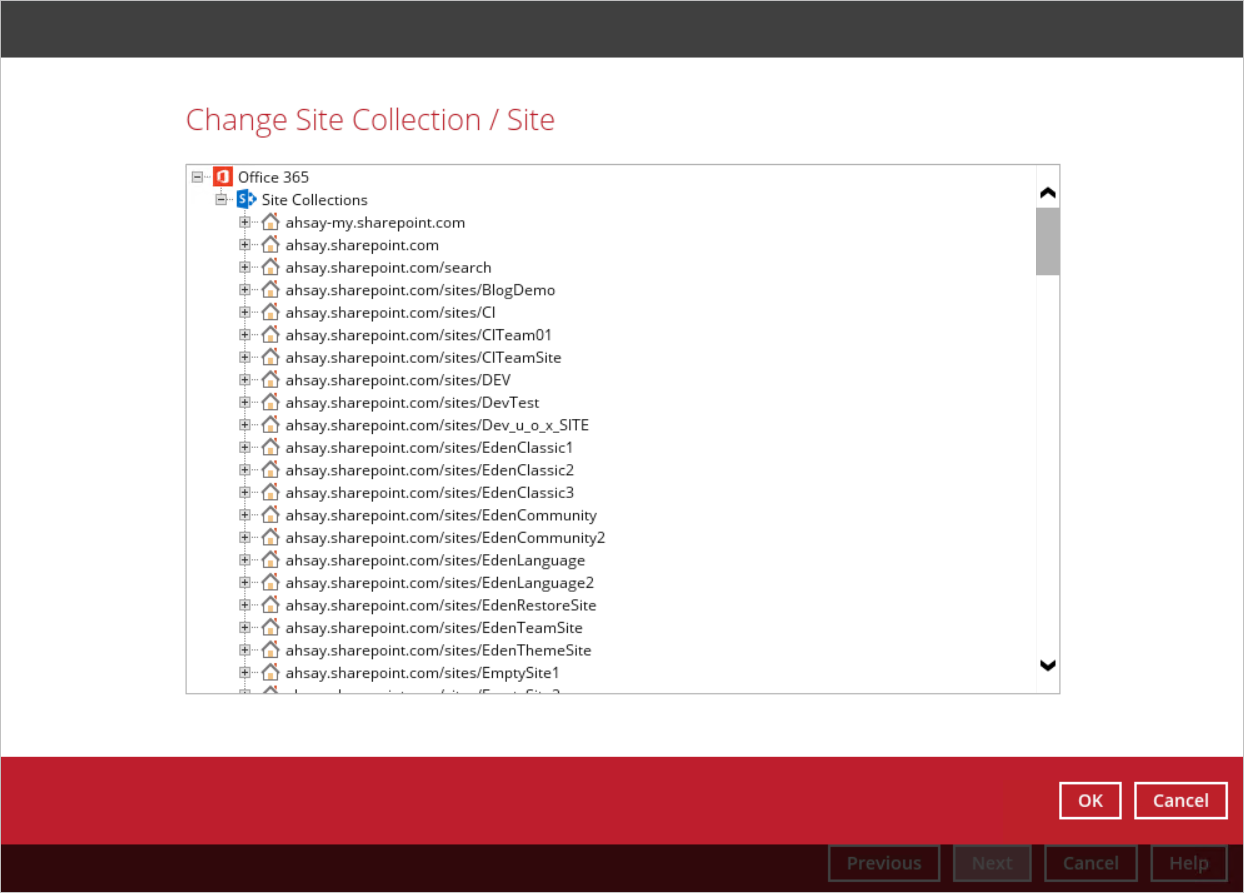This screenshot has height=893, width=1244.
Task: Expand the ahsay-my.sharepoint.com node
Action: point(245,222)
